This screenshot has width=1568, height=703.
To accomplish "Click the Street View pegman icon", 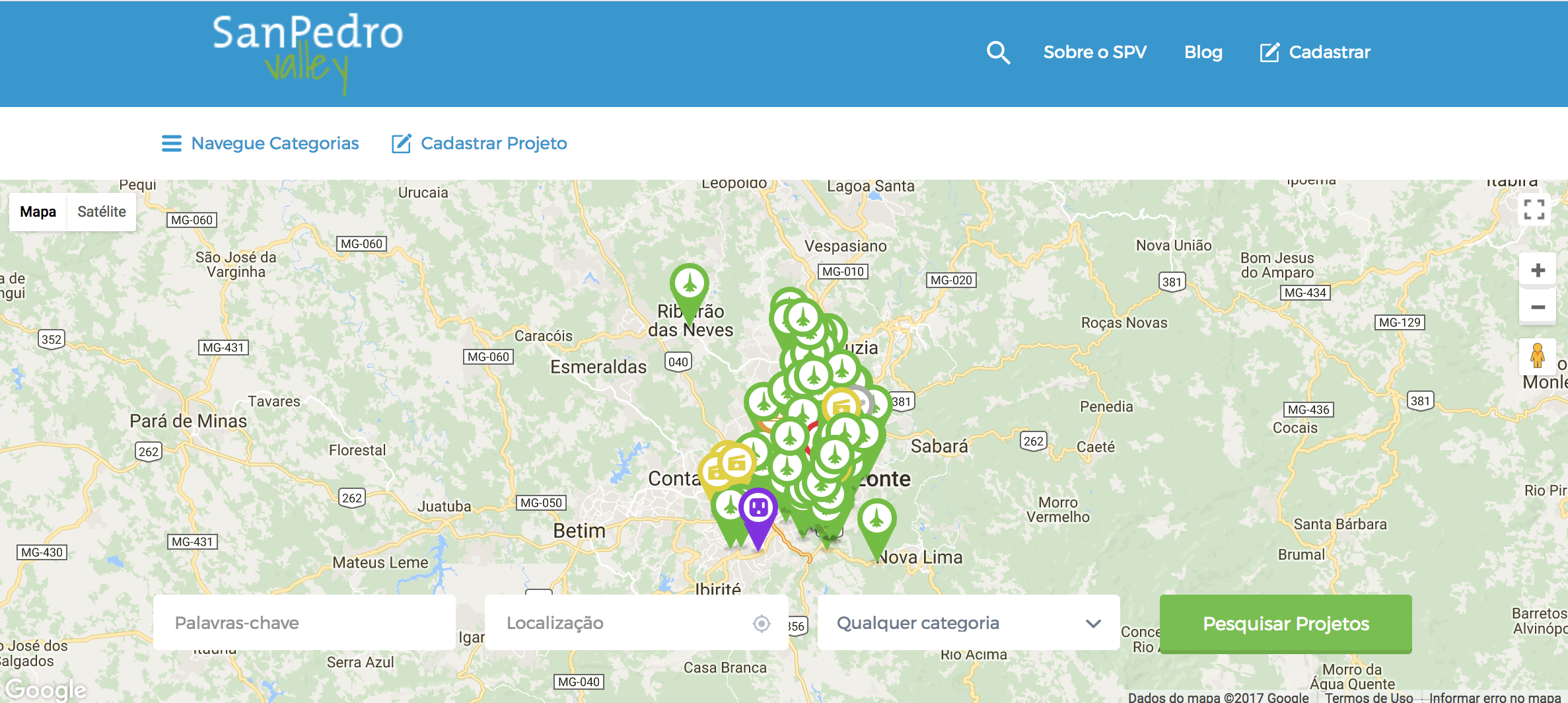I will click(x=1538, y=356).
